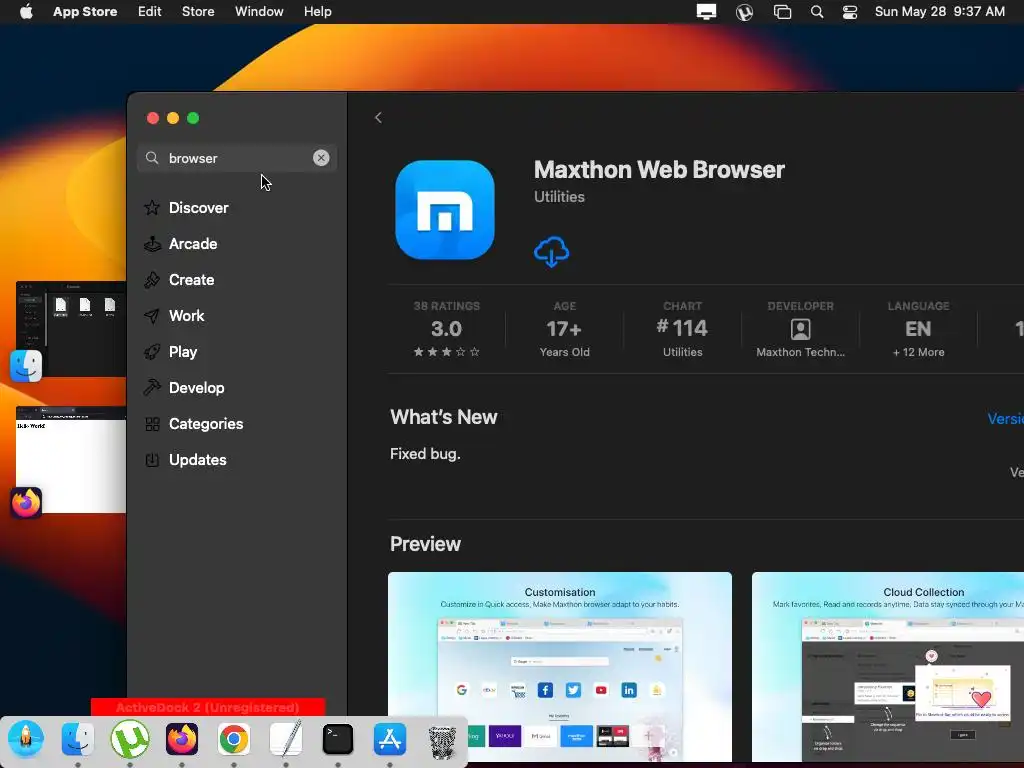Screen dimensions: 1024x768
Task: Open the Store menu
Action: tap(198, 11)
